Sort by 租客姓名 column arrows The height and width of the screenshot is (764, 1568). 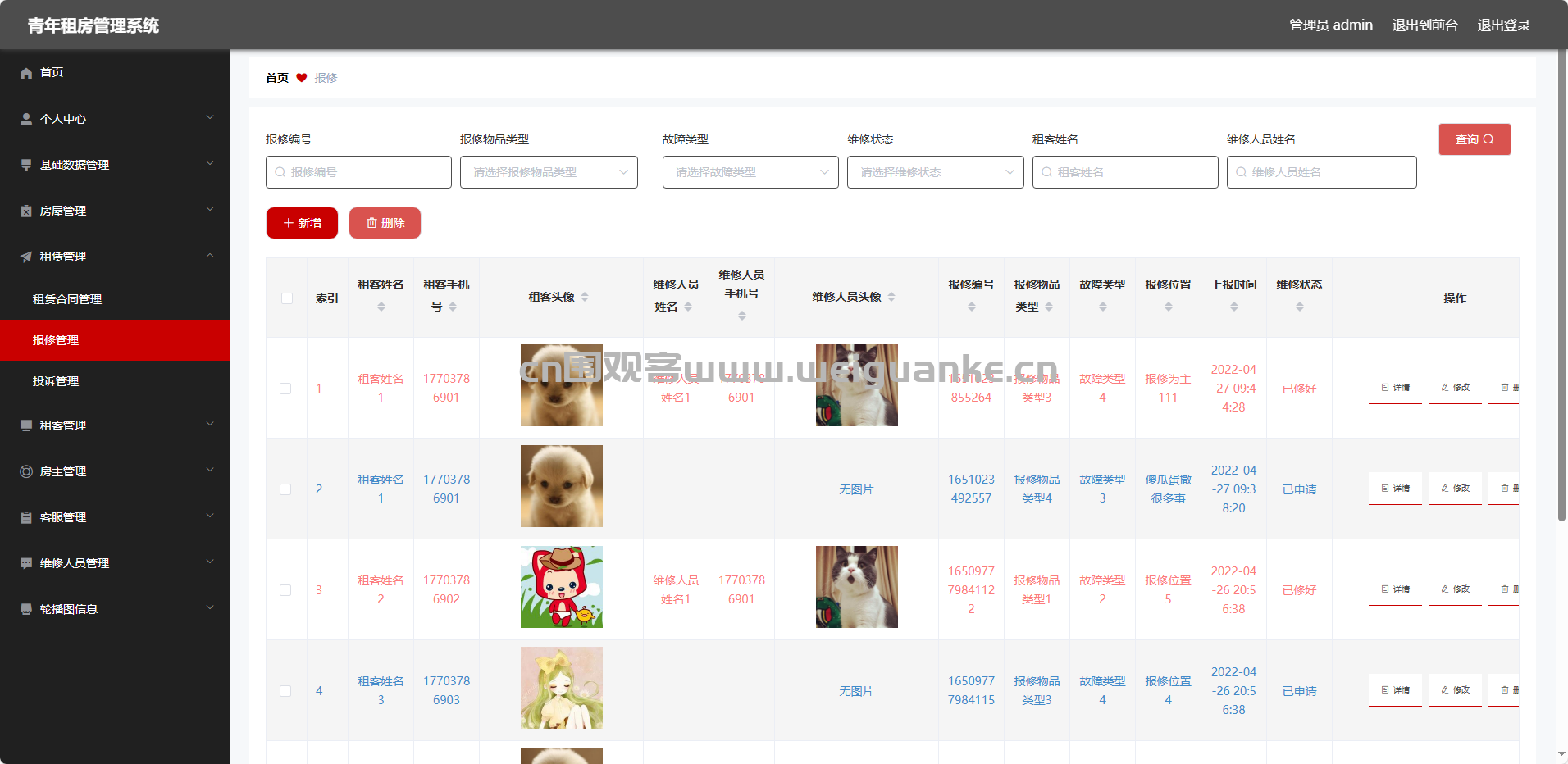click(381, 307)
